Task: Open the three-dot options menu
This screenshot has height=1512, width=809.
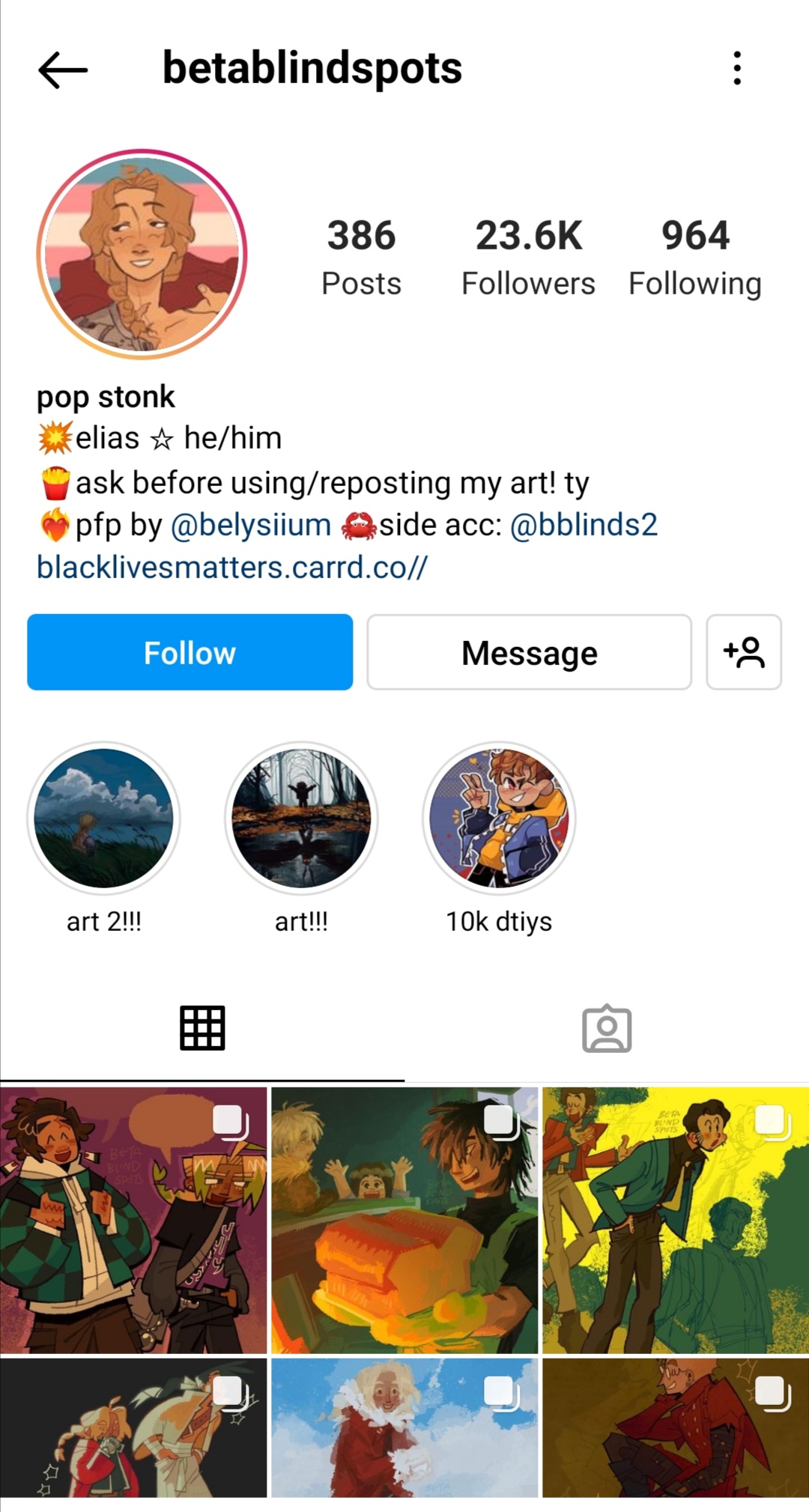Action: (737, 68)
